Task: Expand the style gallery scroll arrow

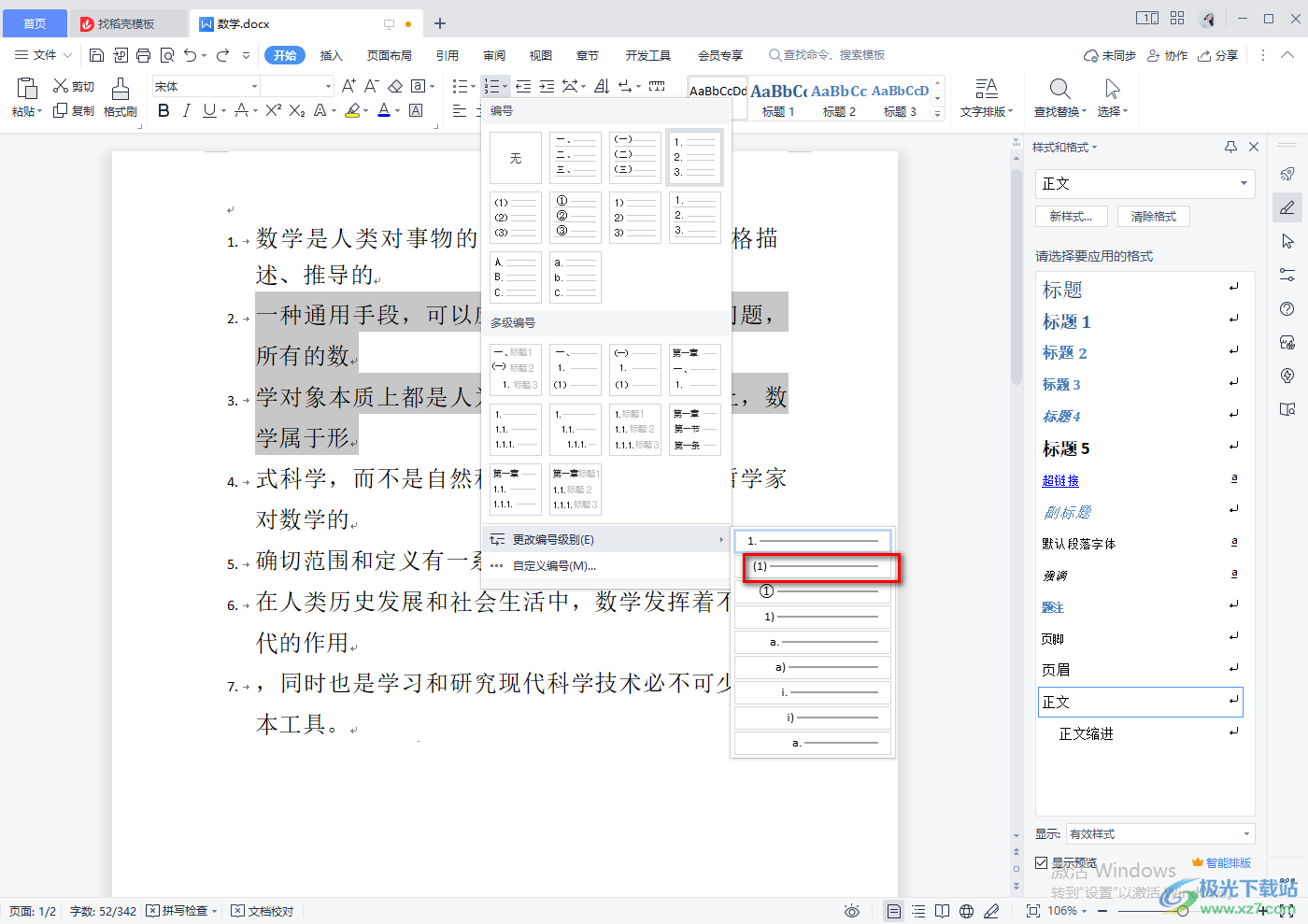Action: [938, 114]
